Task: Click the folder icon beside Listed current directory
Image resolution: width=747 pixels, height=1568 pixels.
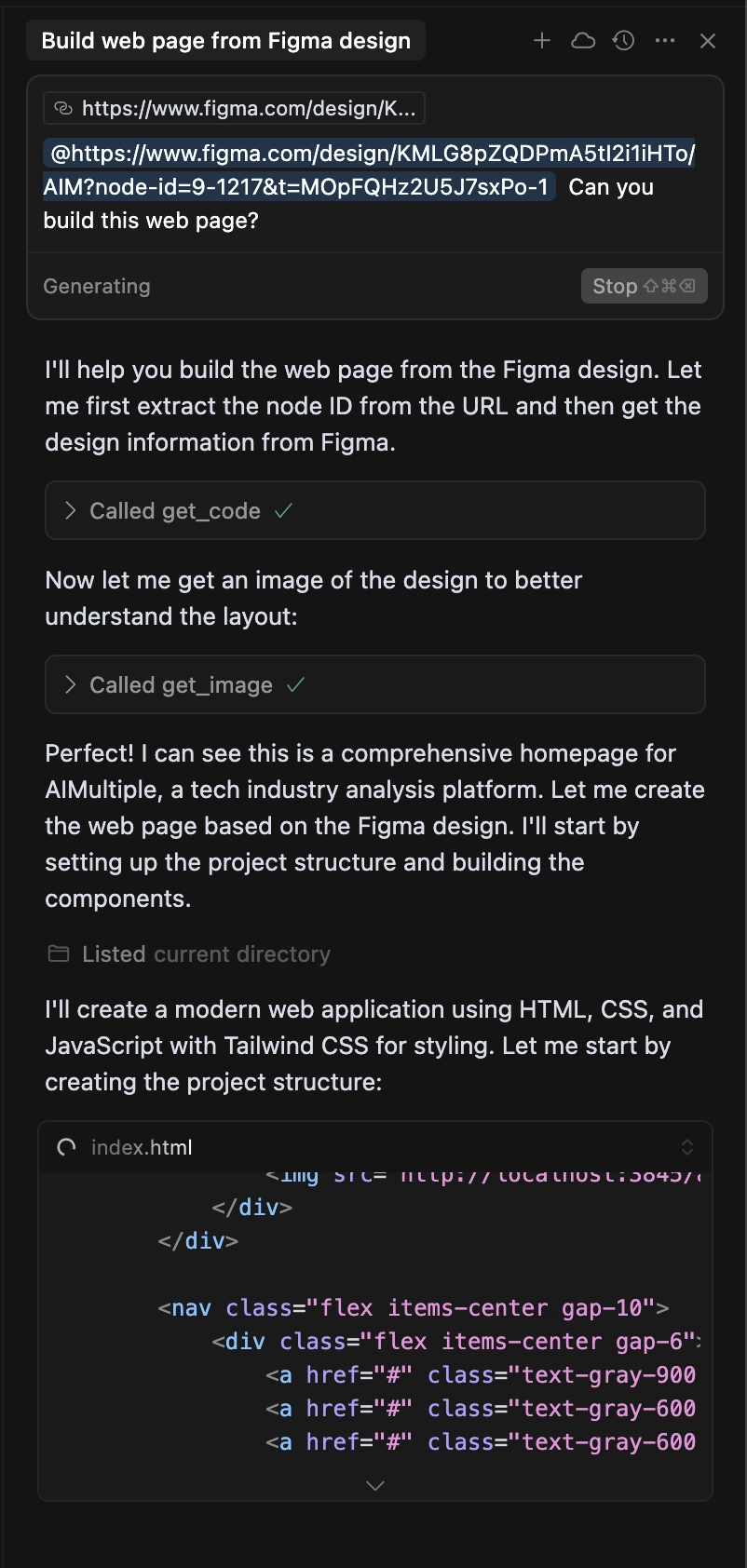Action: pyautogui.click(x=59, y=953)
